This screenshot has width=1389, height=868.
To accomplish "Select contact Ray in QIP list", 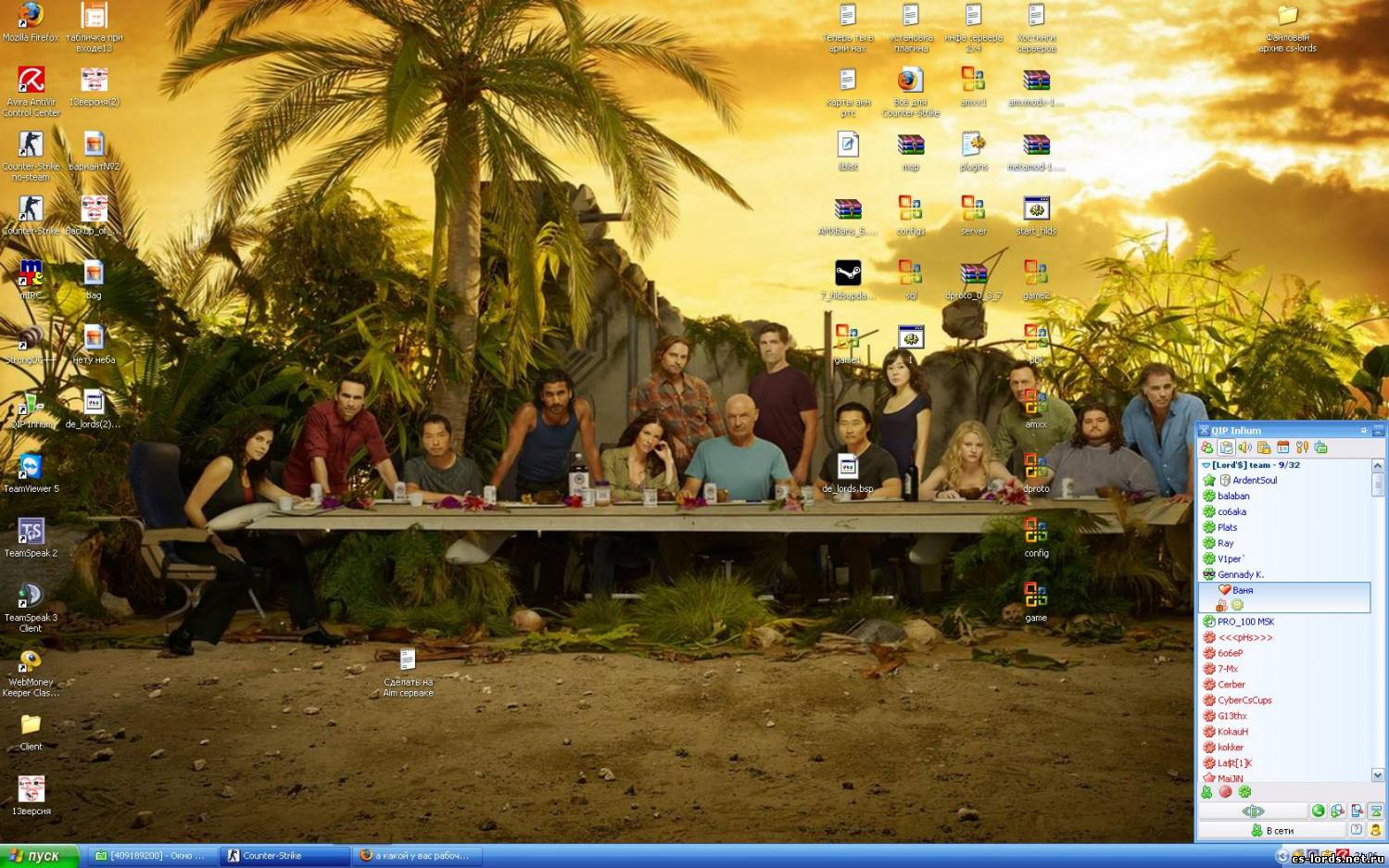I will pyautogui.click(x=1284, y=543).
